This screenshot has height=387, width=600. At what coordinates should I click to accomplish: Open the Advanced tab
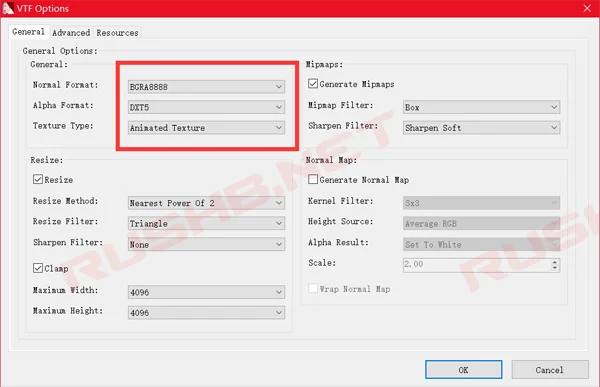[71, 33]
